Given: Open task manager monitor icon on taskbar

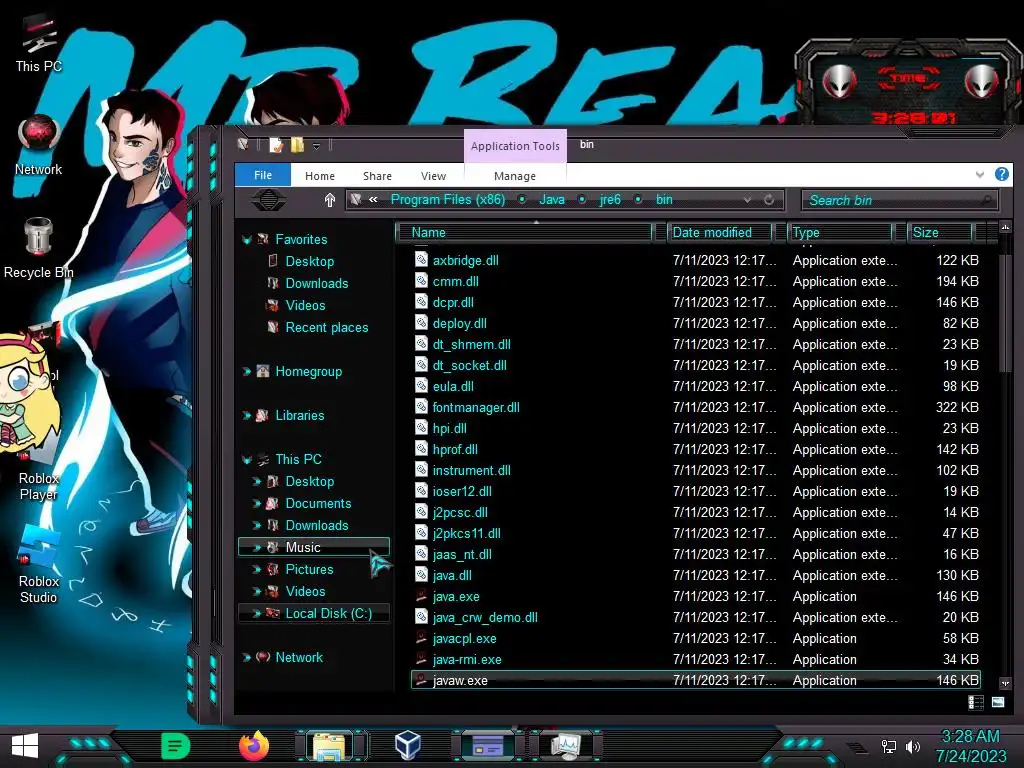Looking at the screenshot, I should coord(566,746).
